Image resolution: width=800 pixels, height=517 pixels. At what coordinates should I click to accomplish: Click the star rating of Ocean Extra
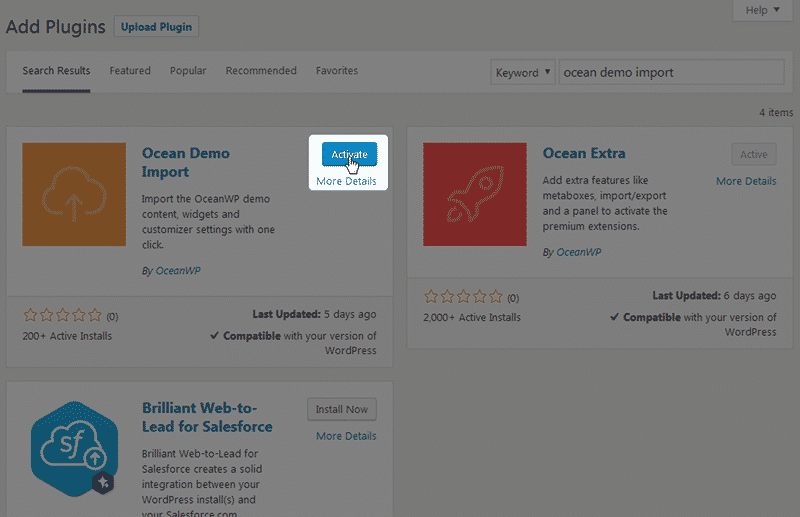[463, 297]
